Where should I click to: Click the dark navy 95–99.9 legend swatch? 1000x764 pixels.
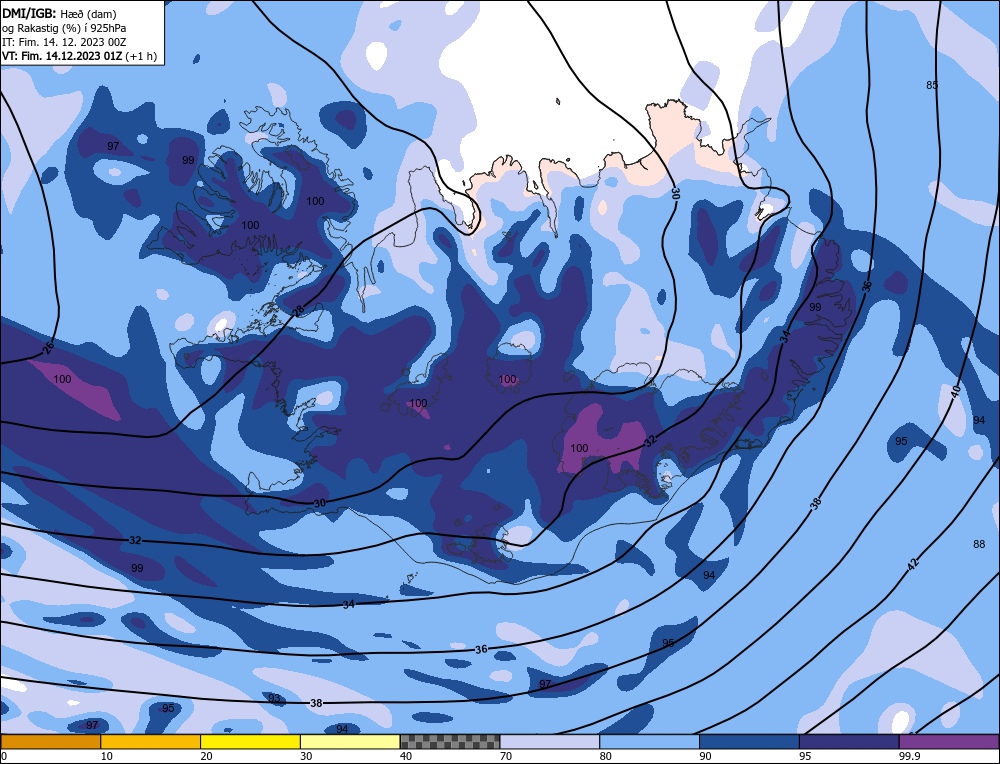849,742
